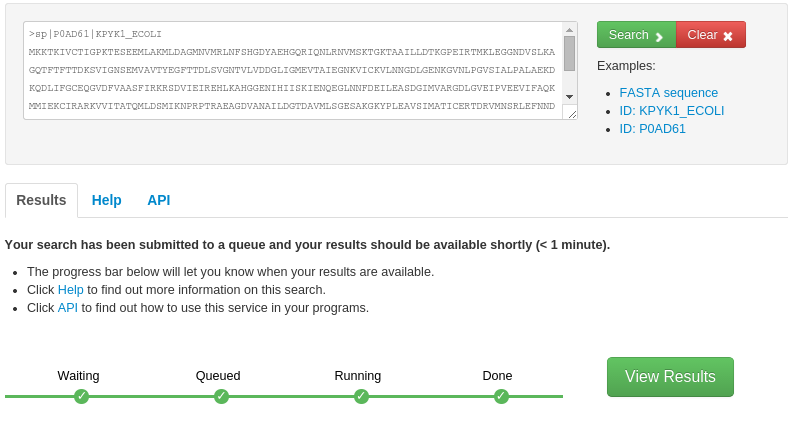This screenshot has height=430, width=795.
Task: Click the Running step checkmark icon
Action: (x=361, y=396)
